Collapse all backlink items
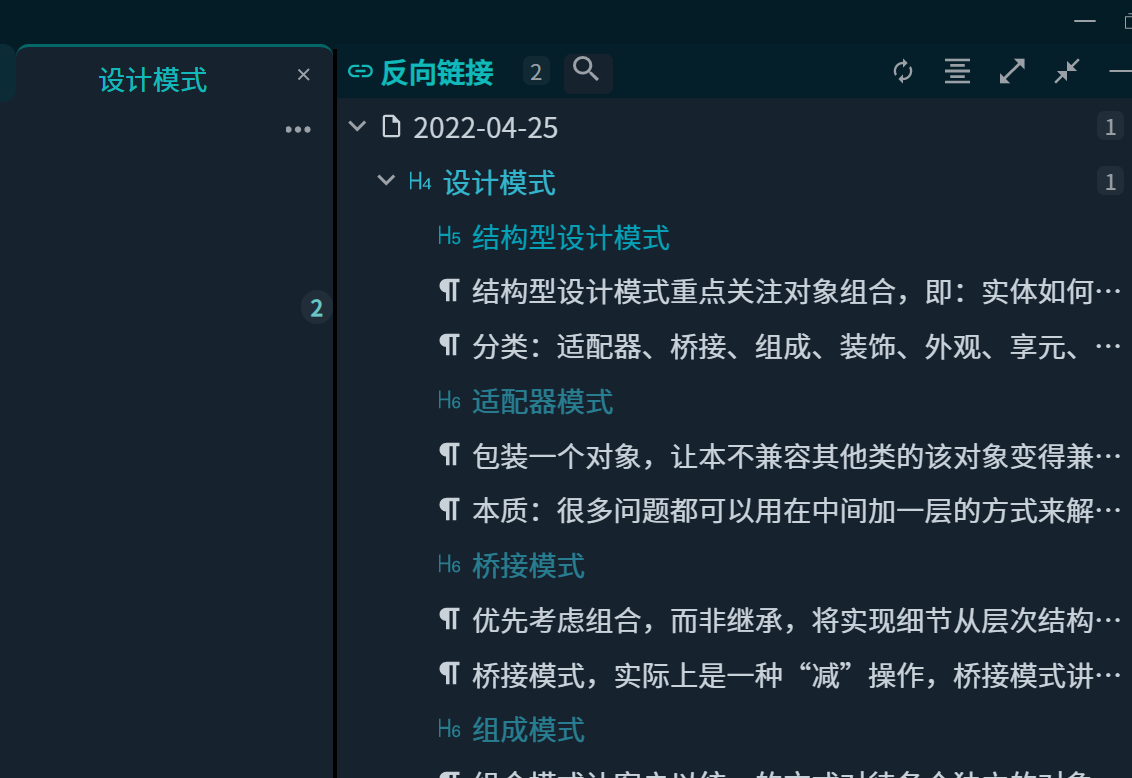 tap(1066, 71)
